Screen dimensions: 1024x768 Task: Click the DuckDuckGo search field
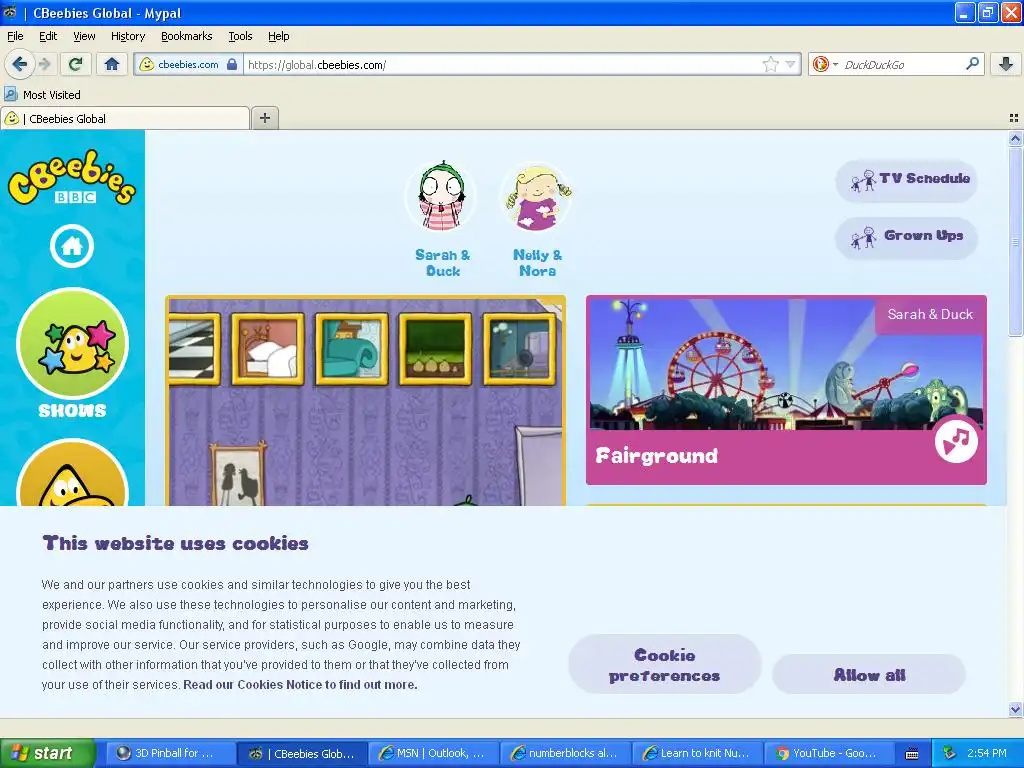(903, 64)
